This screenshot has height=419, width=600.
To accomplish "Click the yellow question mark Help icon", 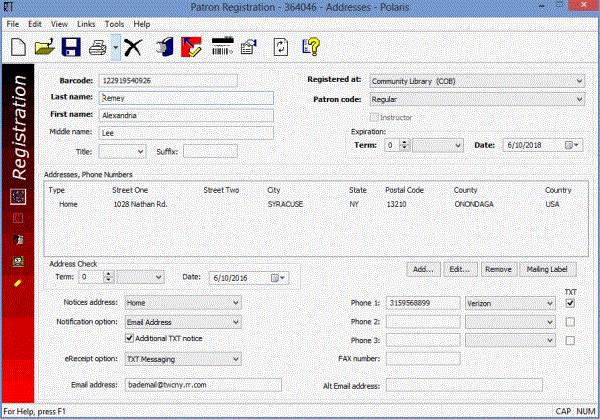I will [x=312, y=46].
